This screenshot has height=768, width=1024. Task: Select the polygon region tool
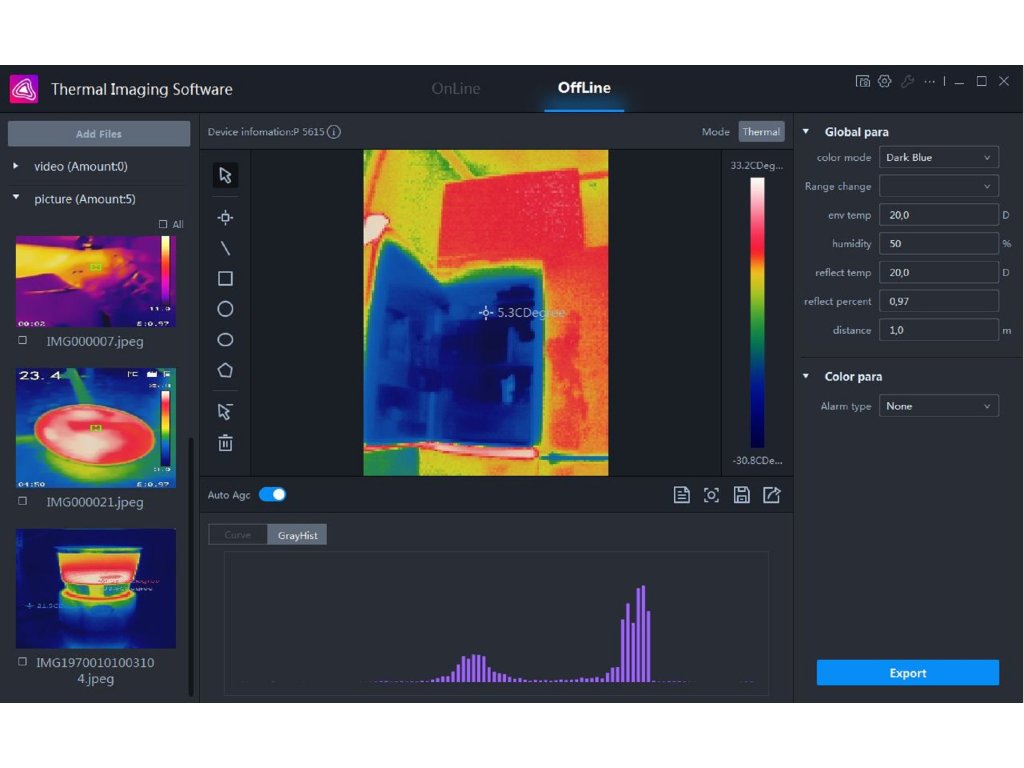(225, 370)
